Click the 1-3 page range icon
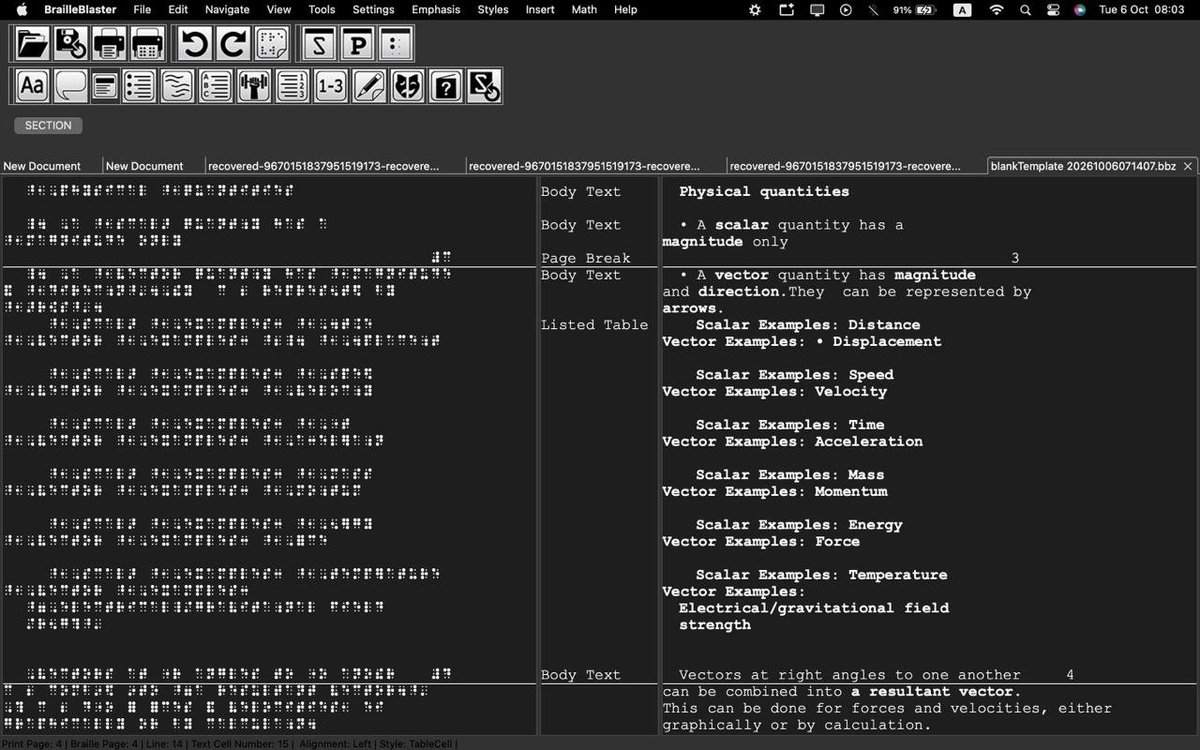The width and height of the screenshot is (1200, 750). click(x=330, y=86)
